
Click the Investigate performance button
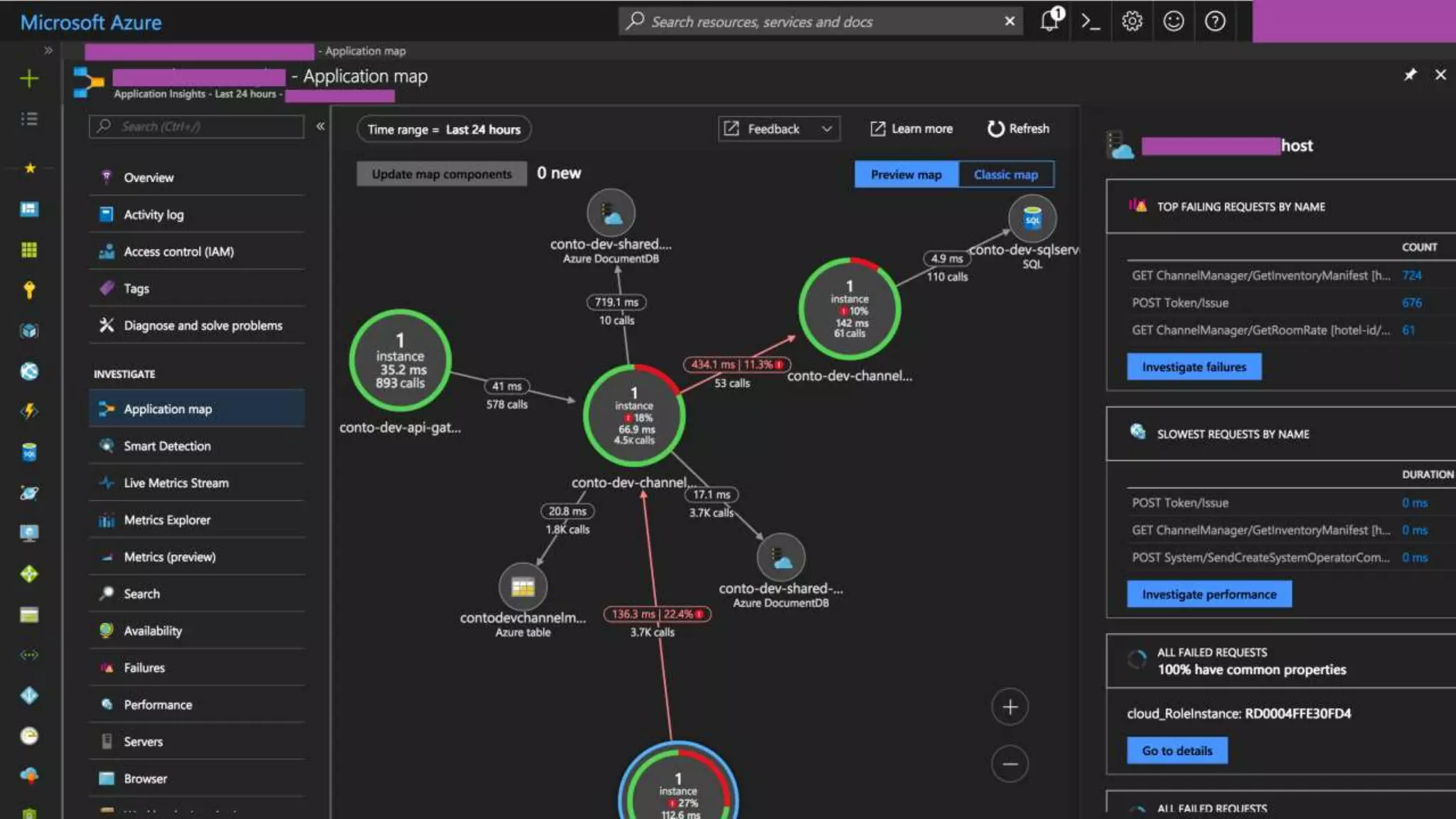1209,594
